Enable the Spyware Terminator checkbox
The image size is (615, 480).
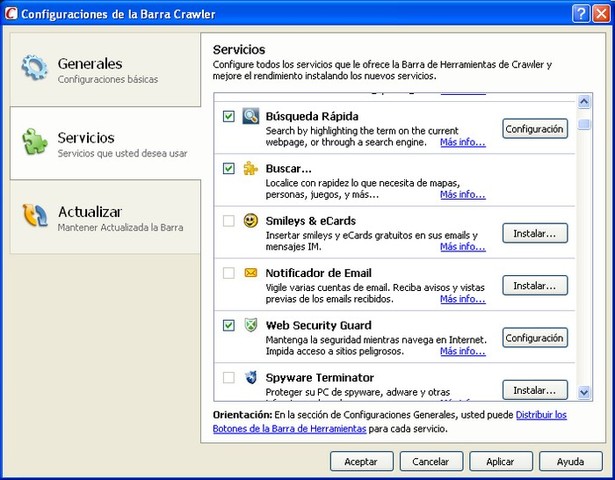(x=229, y=377)
